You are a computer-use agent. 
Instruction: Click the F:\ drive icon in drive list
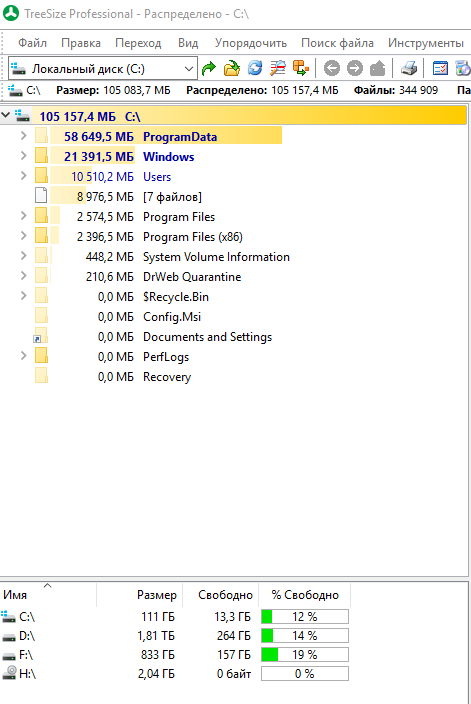[x=9, y=656]
